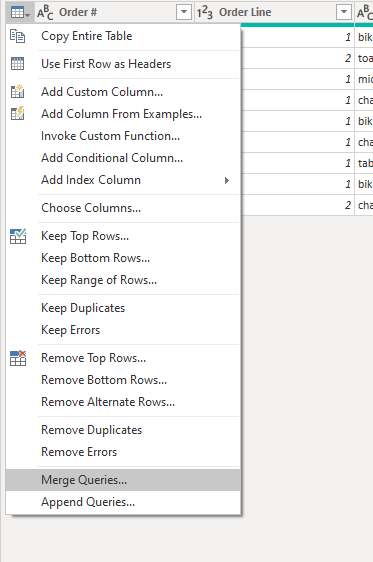373x562 pixels.
Task: Select Remove Bottom Rows…
Action: point(123,380)
